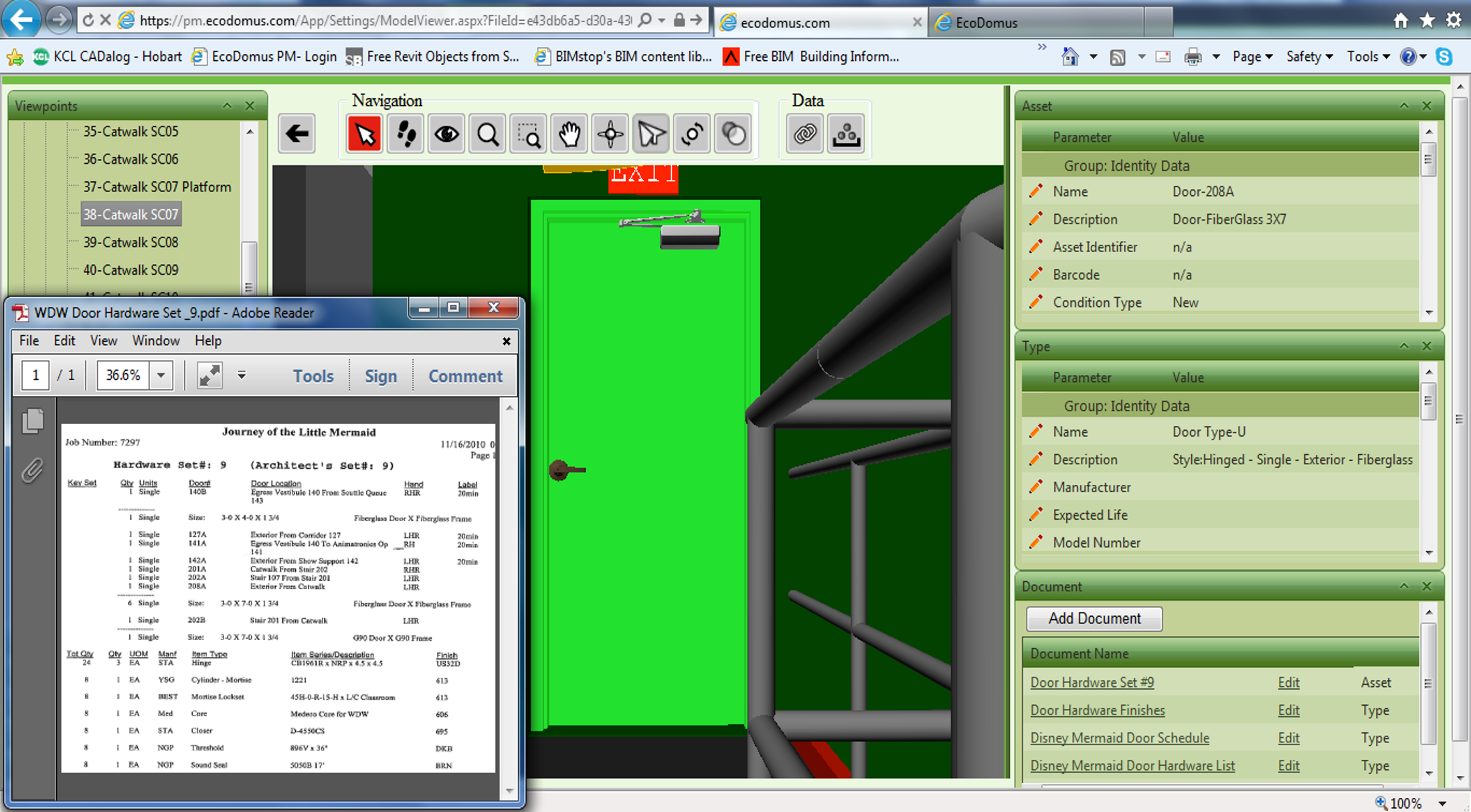Activate the paper plane Fly tool

point(651,134)
